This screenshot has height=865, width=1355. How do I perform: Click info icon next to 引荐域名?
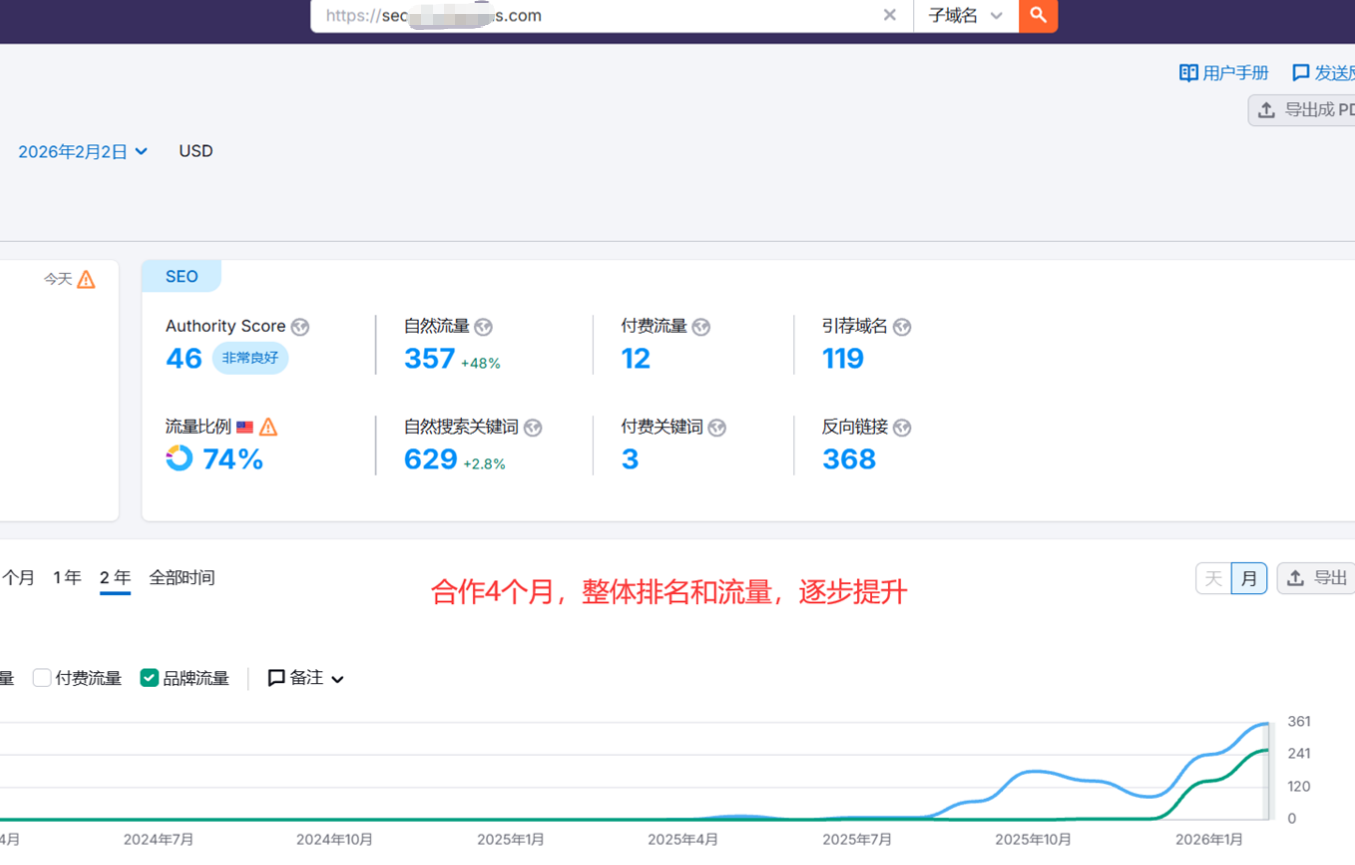pos(902,327)
